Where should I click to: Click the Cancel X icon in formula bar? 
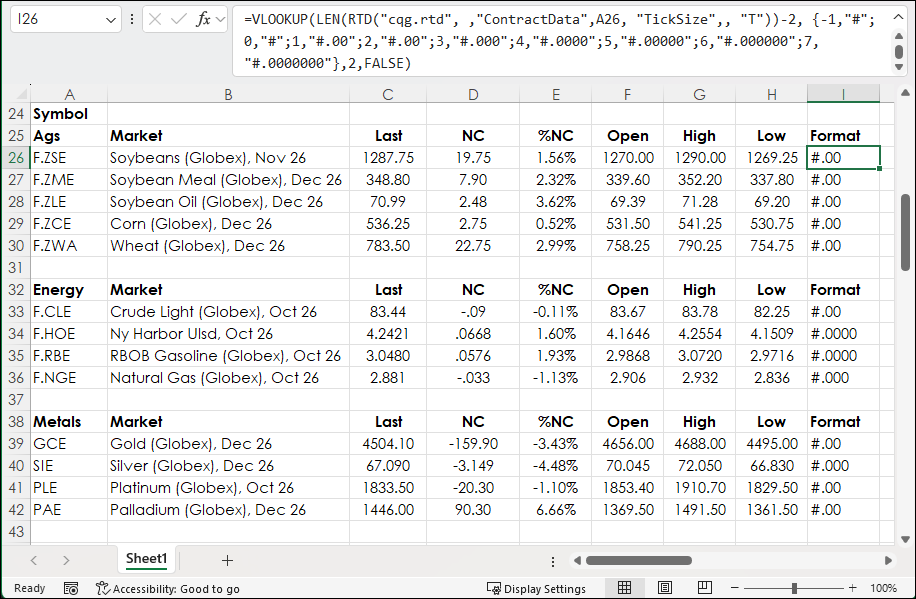155,20
